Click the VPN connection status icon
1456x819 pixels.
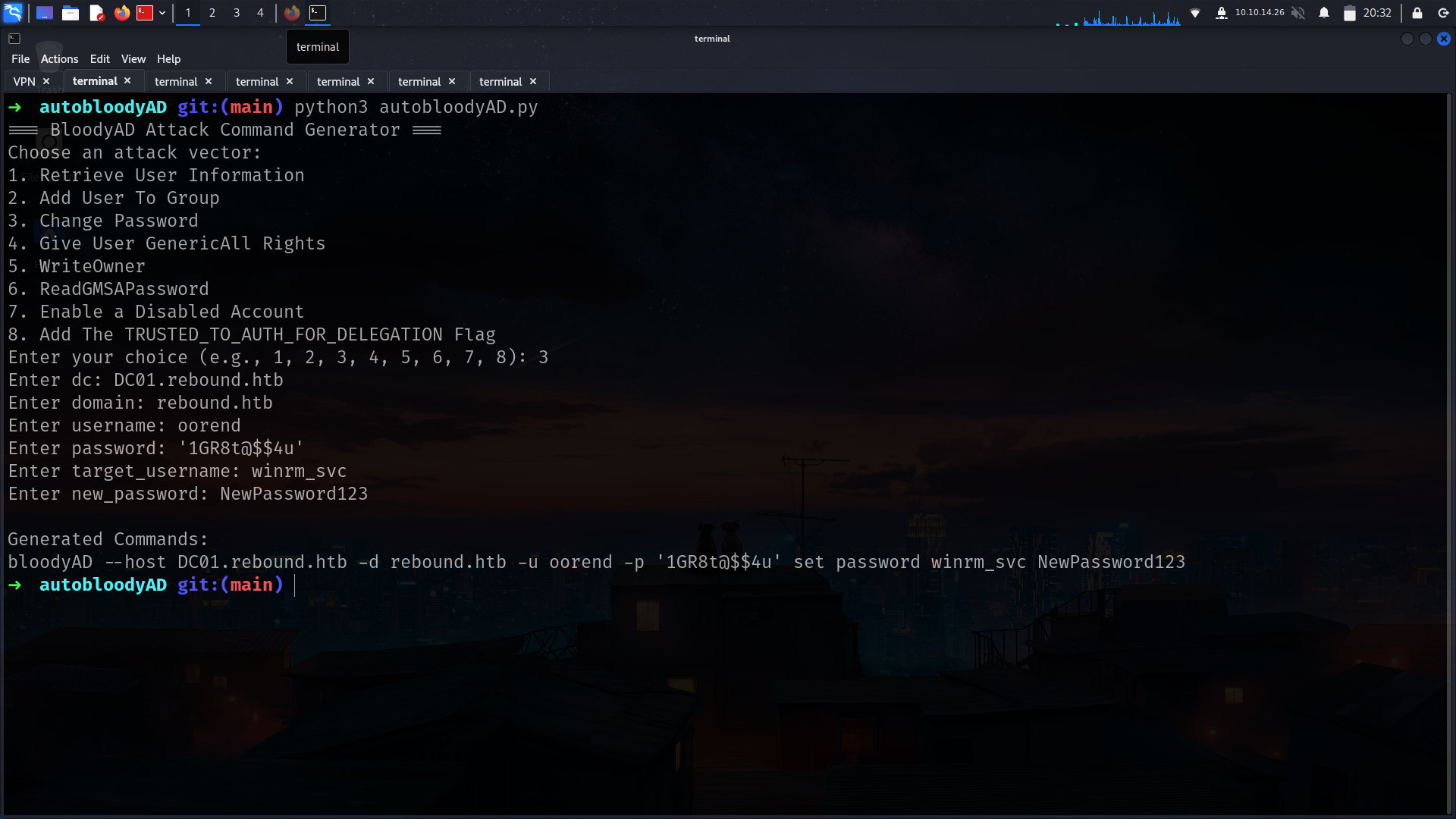(1222, 13)
